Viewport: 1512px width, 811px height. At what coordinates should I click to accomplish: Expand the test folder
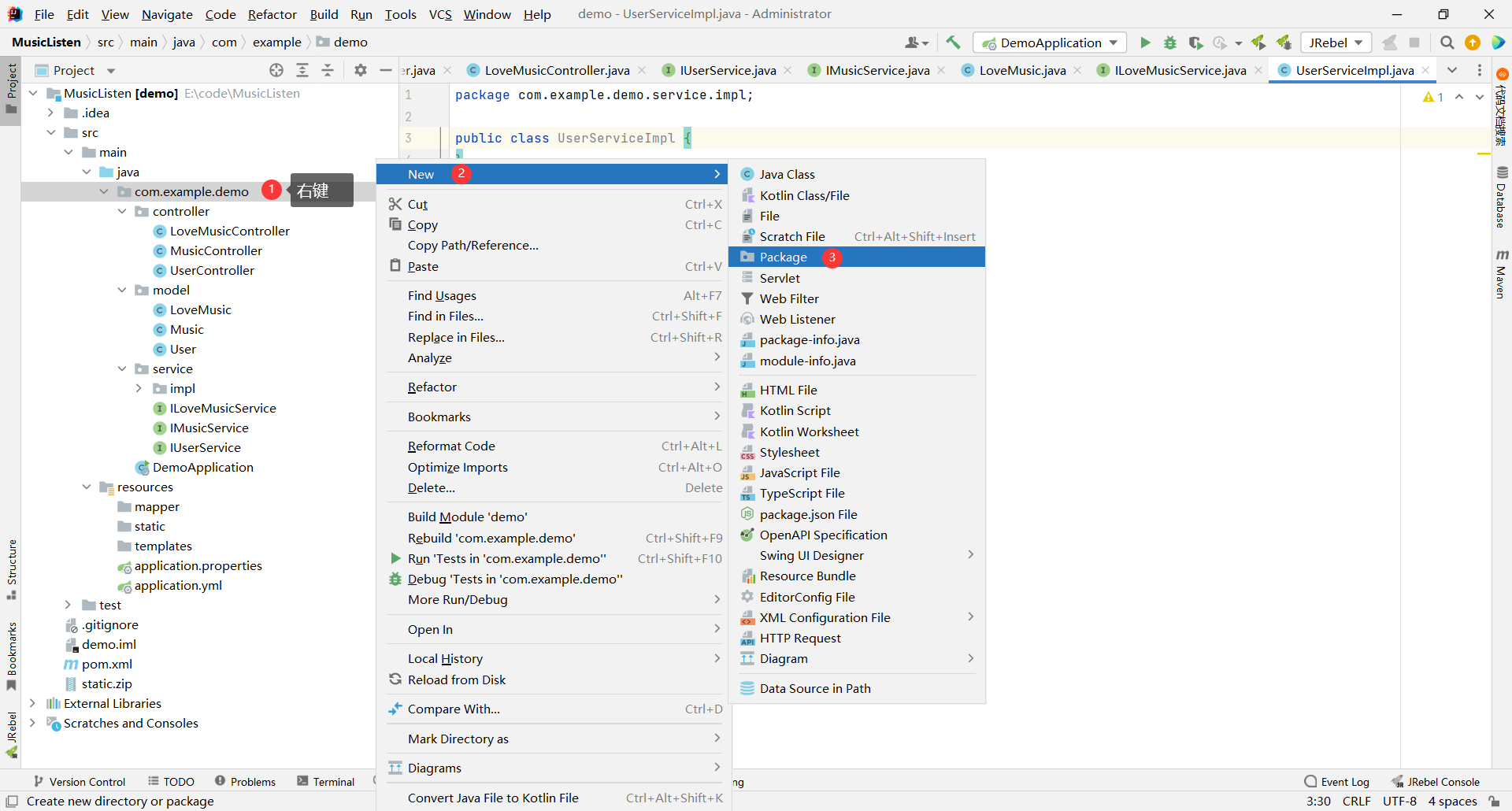pyautogui.click(x=69, y=605)
